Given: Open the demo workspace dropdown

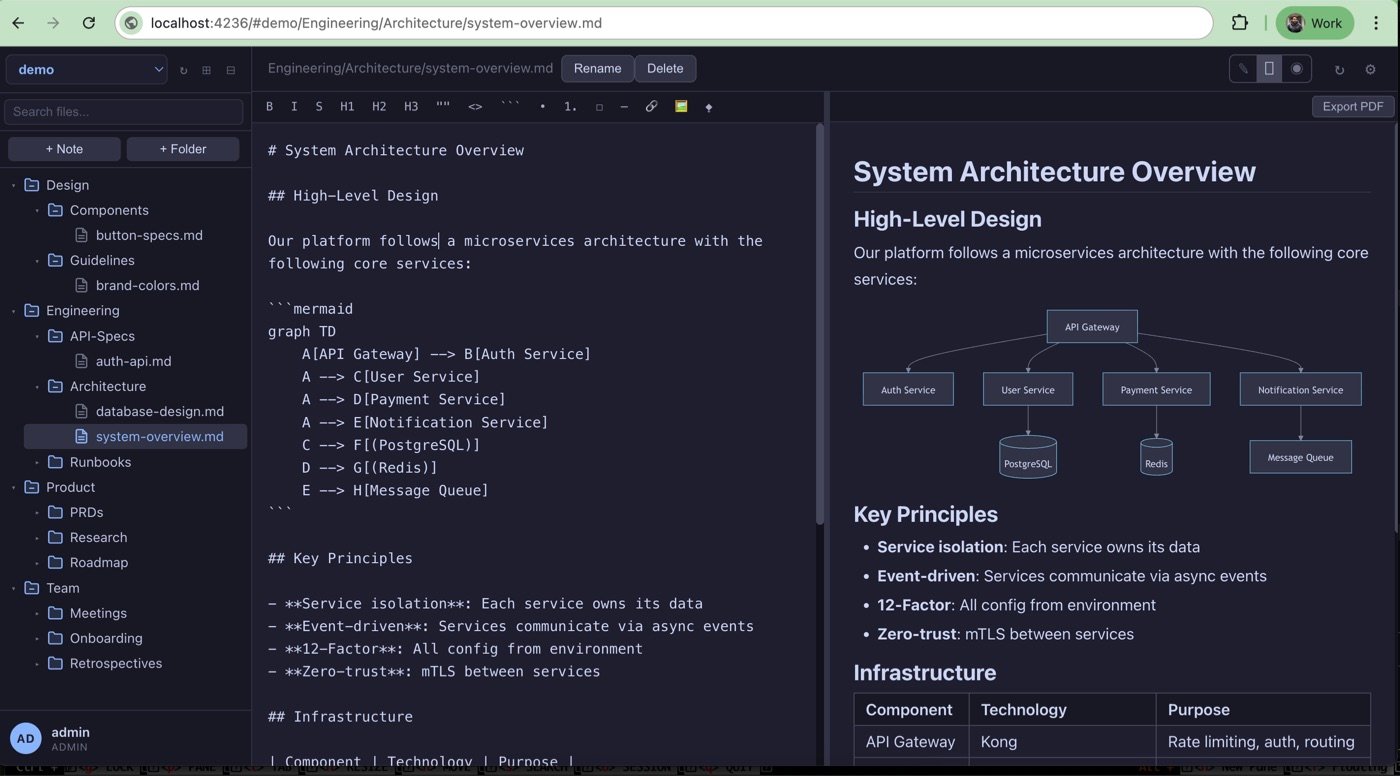Looking at the screenshot, I should 87,69.
